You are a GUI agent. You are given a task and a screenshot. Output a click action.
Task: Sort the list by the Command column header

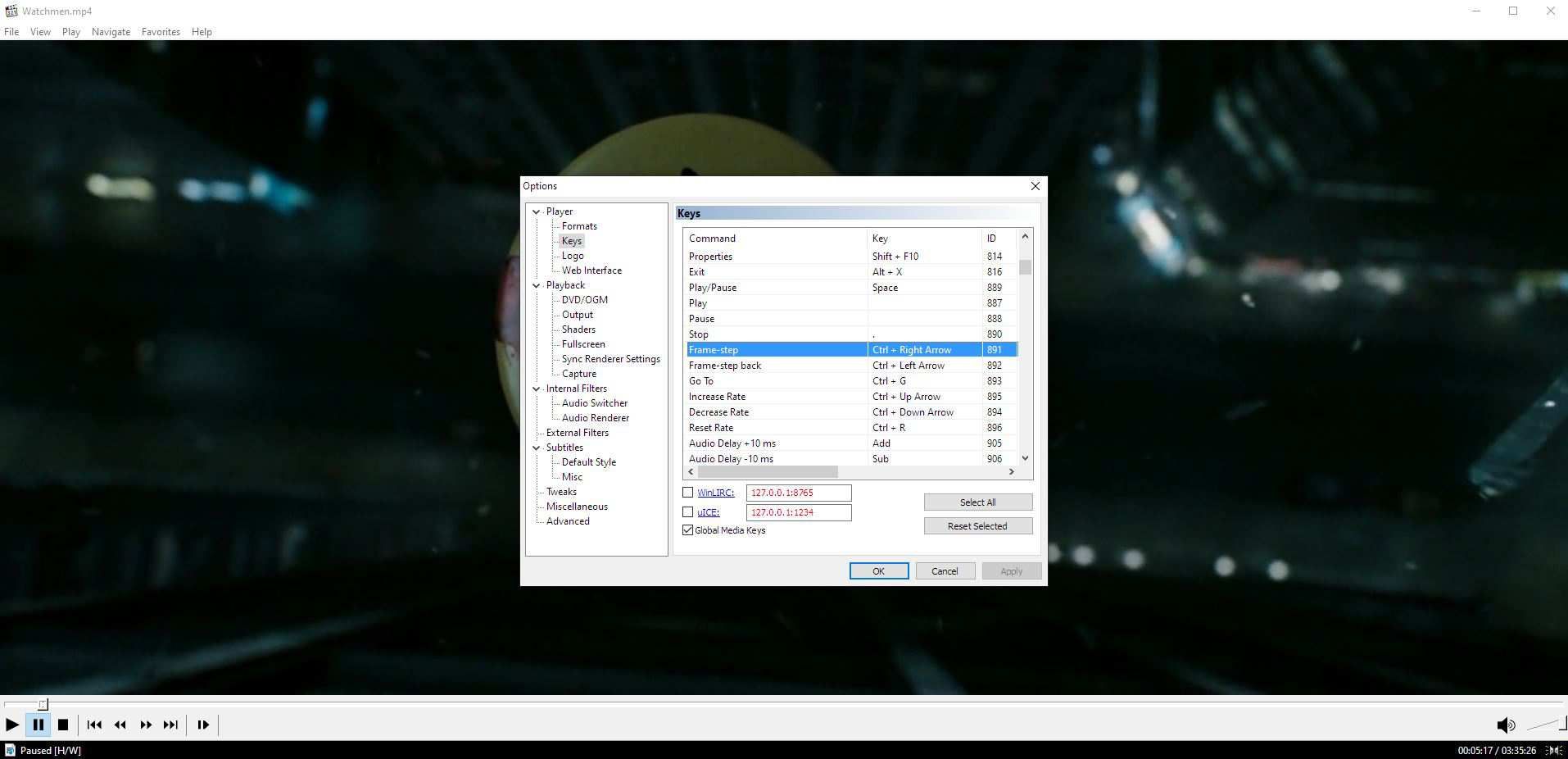[776, 239]
